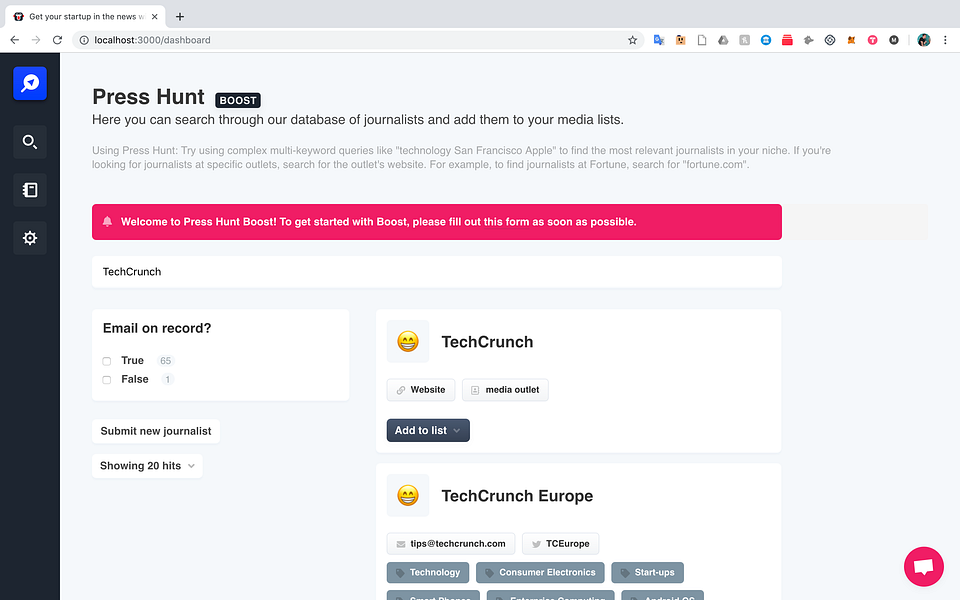The width and height of the screenshot is (960, 600).
Task: Click the media outlet tag
Action: 505,390
